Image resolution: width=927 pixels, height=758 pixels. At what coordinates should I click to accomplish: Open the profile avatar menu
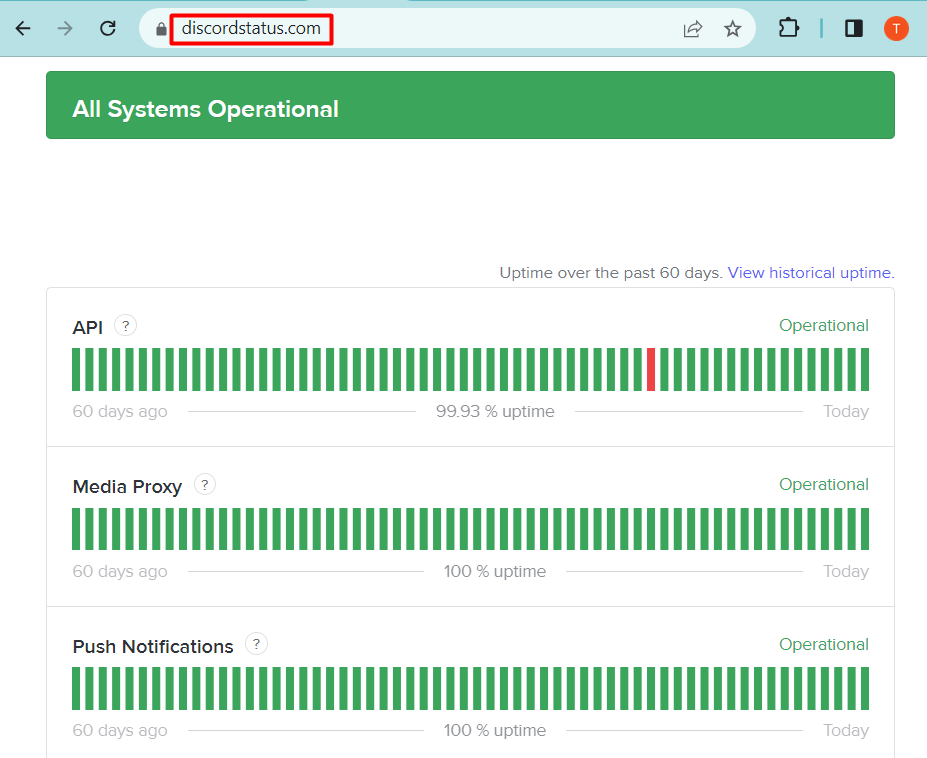click(896, 28)
